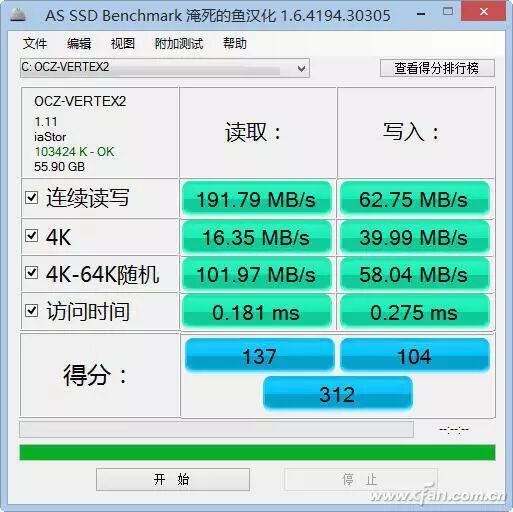Click the green overall progress bar
This screenshot has width=513, height=512.
(x=257, y=453)
